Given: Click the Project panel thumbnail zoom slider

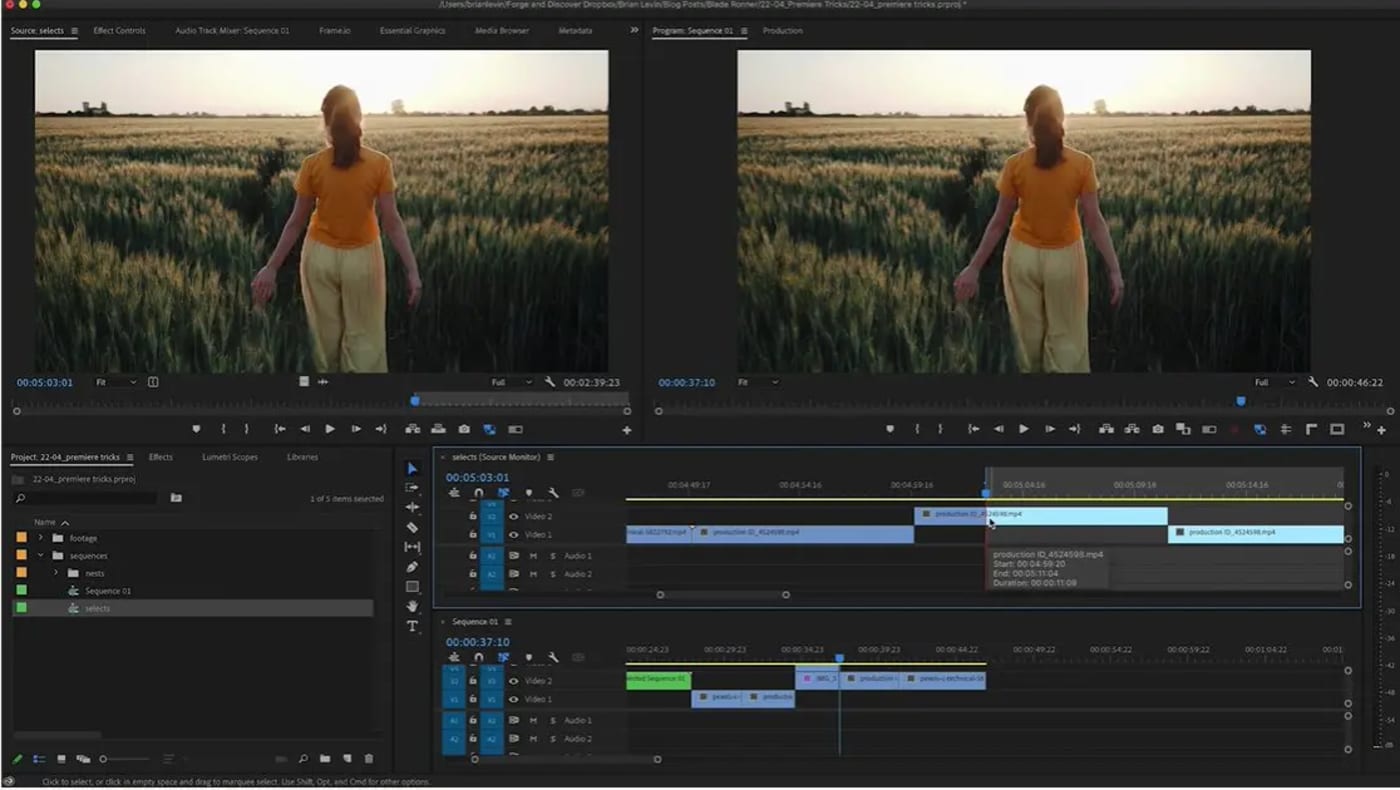Looking at the screenshot, I should tap(104, 759).
